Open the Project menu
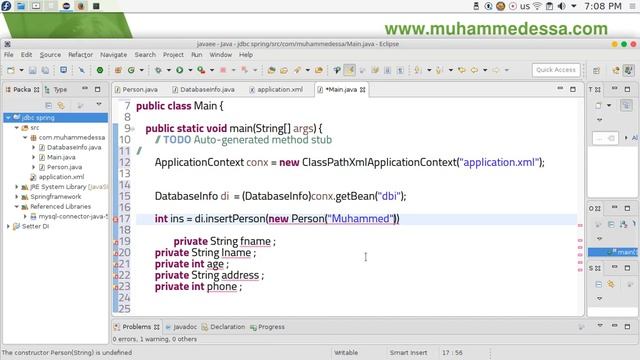 [173, 55]
